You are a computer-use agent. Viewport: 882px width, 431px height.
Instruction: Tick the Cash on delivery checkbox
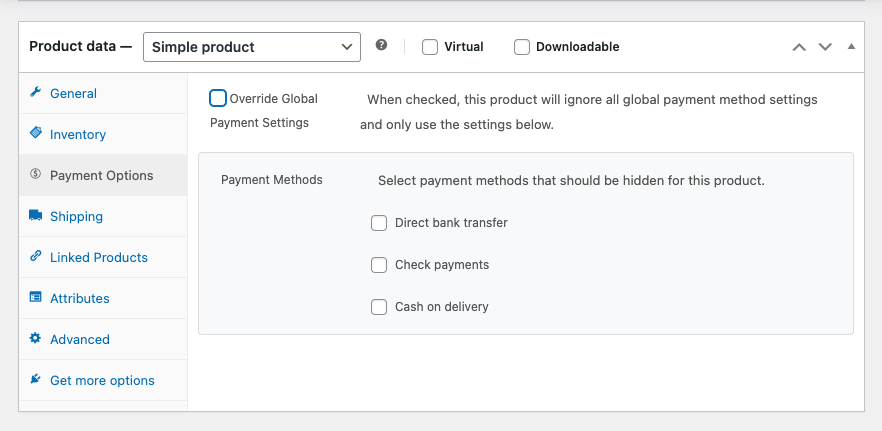pyautogui.click(x=379, y=307)
